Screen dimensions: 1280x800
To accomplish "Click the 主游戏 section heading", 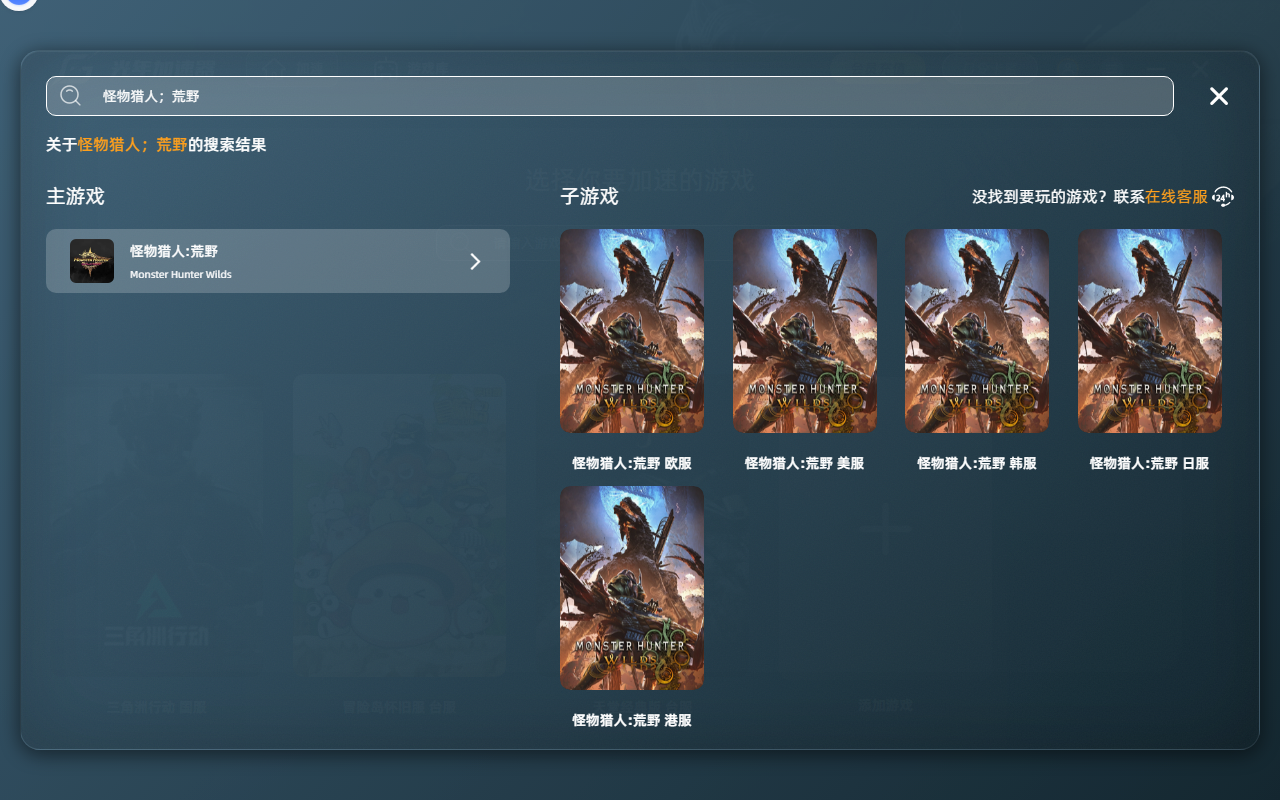I will 75,196.
